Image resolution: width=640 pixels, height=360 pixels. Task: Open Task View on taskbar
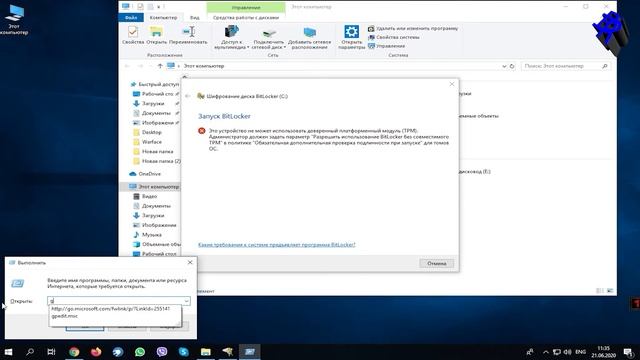click(x=51, y=351)
